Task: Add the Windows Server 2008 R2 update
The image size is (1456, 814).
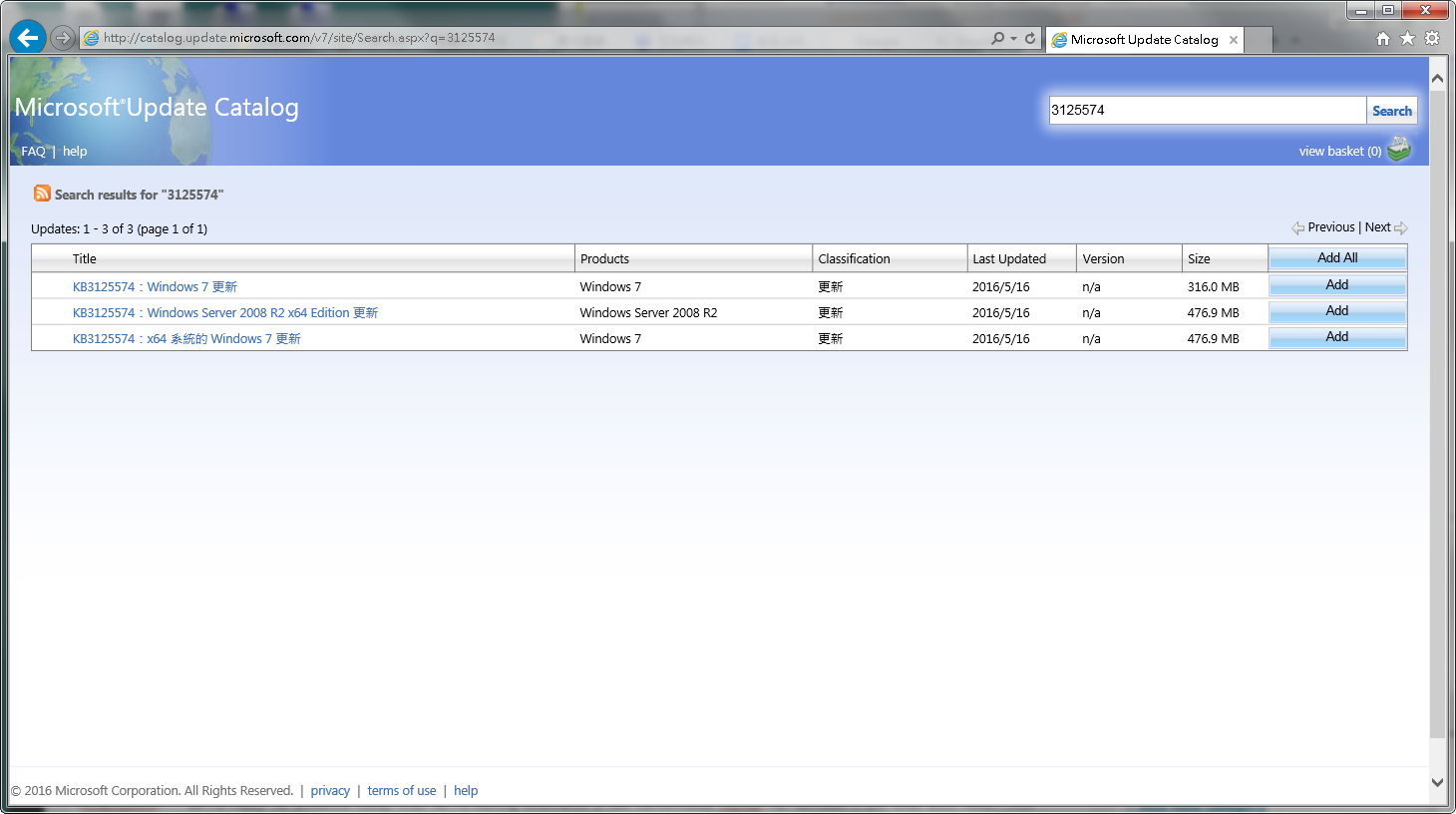Action: pyautogui.click(x=1337, y=311)
